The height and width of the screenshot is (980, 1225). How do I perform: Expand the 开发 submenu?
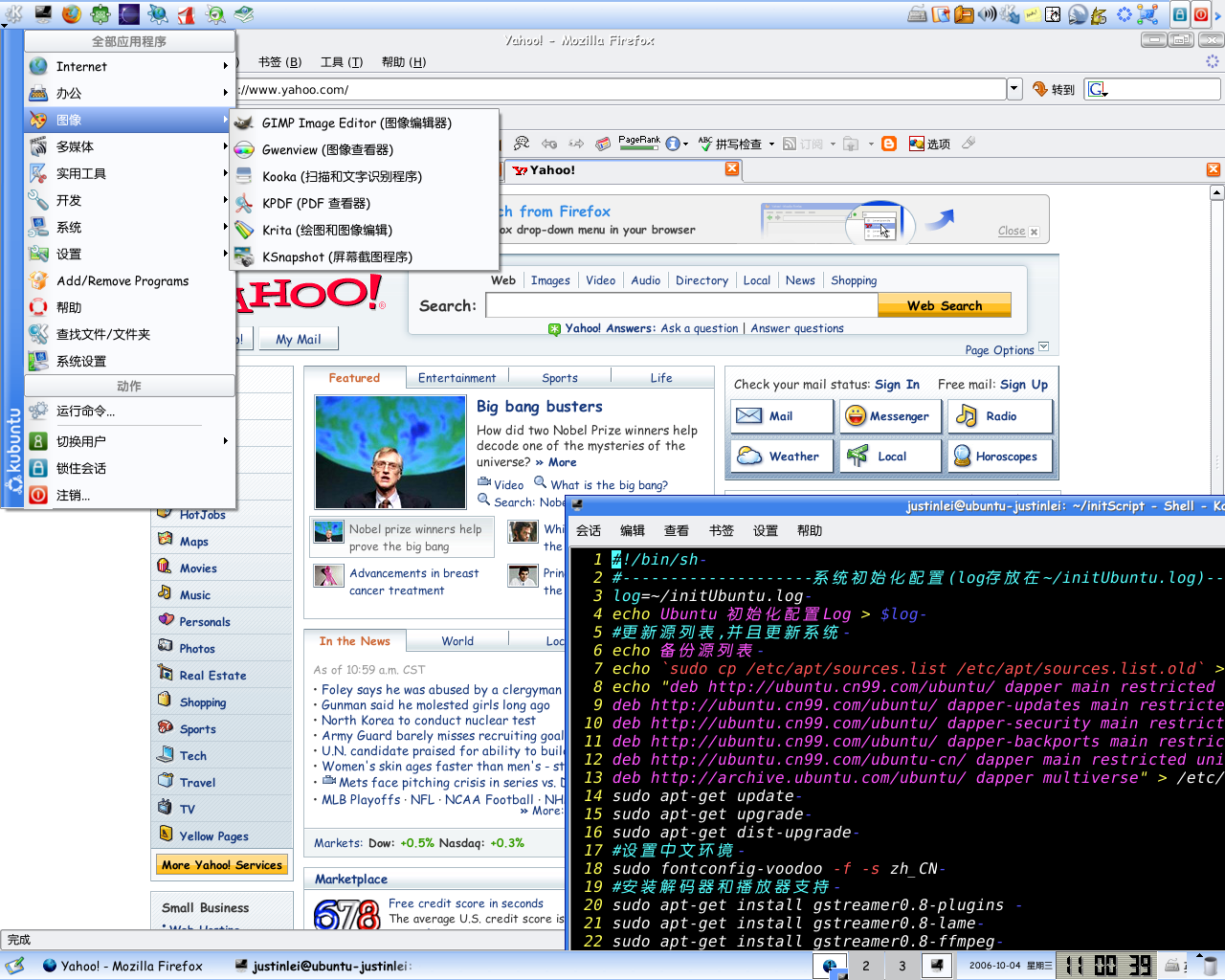(129, 200)
